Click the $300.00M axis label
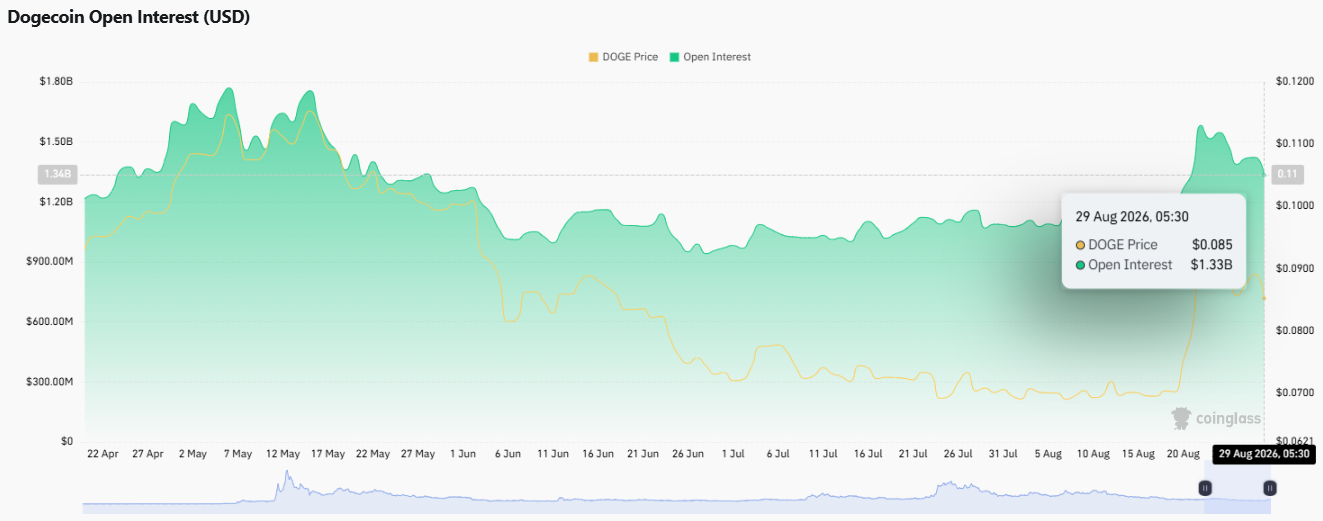1323x521 pixels. (50, 381)
